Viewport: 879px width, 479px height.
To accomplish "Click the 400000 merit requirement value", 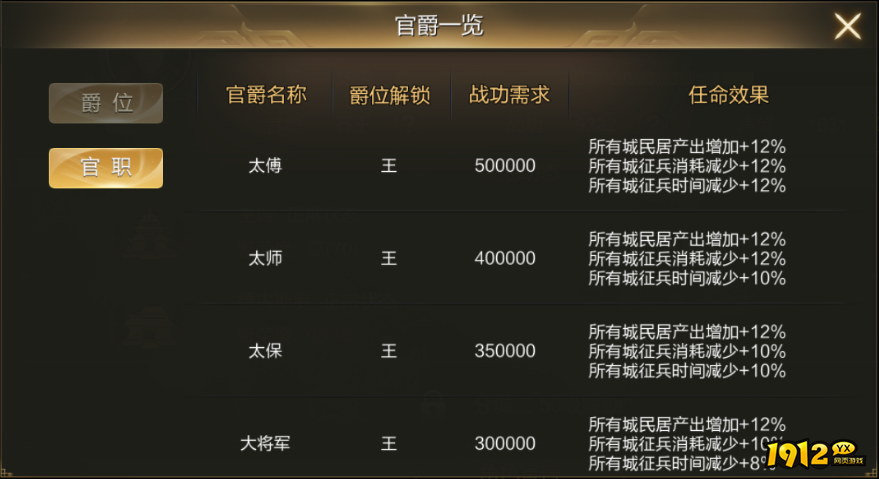I will pos(505,258).
